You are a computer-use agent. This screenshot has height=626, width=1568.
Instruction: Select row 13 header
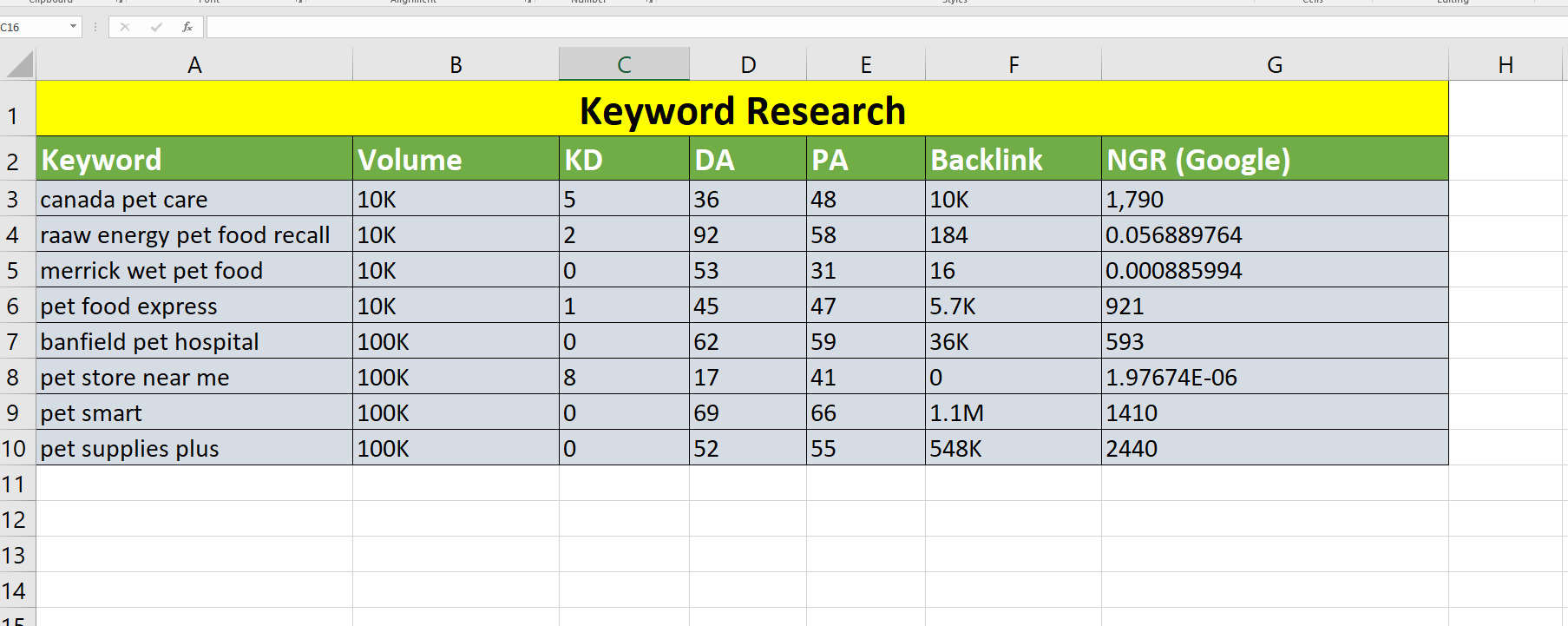point(17,555)
